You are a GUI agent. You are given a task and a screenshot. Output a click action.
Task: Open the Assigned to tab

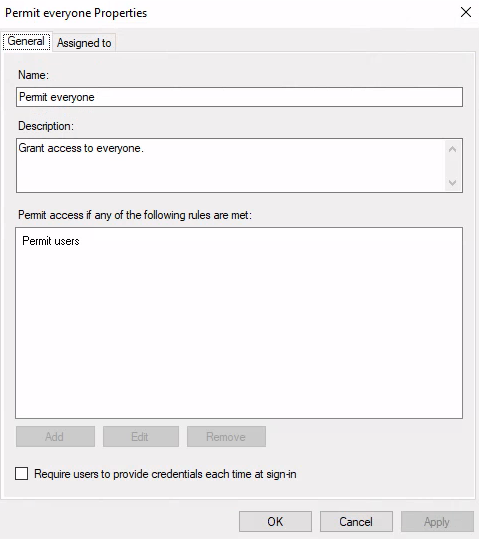point(84,43)
